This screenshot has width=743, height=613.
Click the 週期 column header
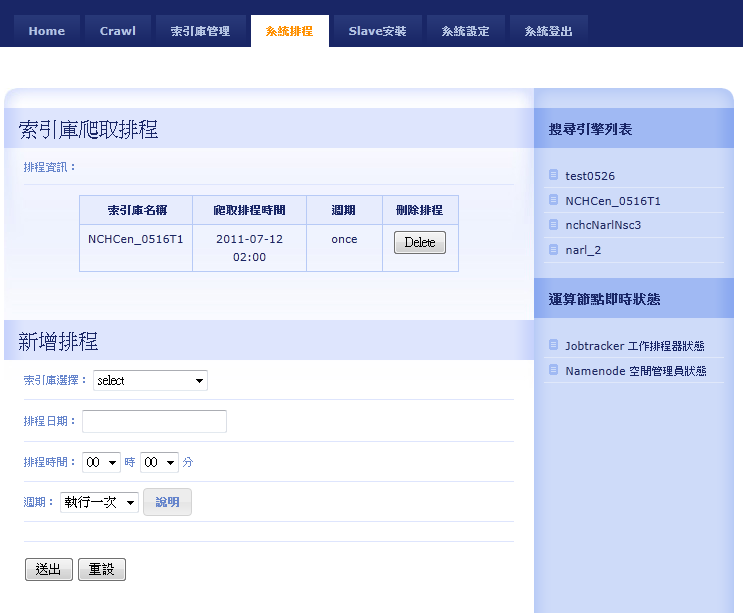(x=344, y=210)
